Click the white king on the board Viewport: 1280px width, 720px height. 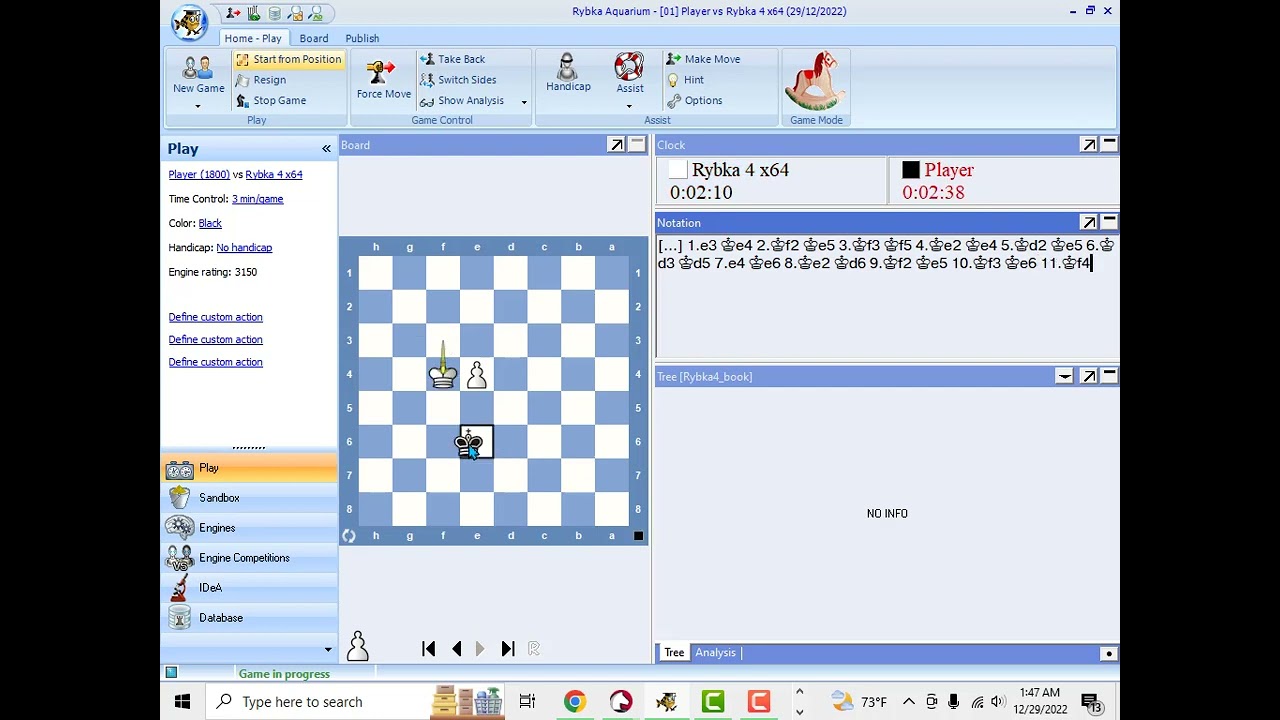[443, 375]
